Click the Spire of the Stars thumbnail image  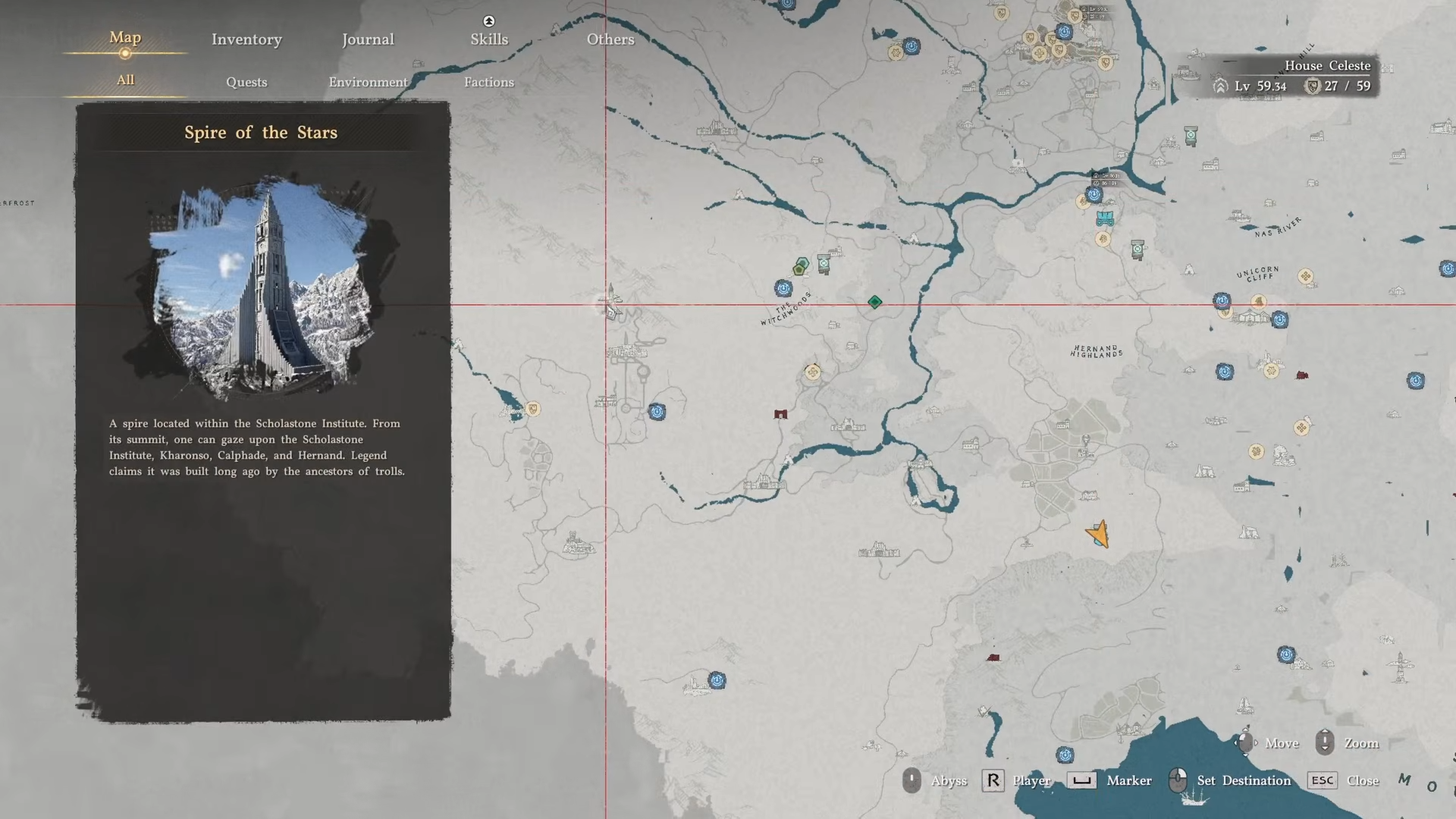(x=262, y=288)
